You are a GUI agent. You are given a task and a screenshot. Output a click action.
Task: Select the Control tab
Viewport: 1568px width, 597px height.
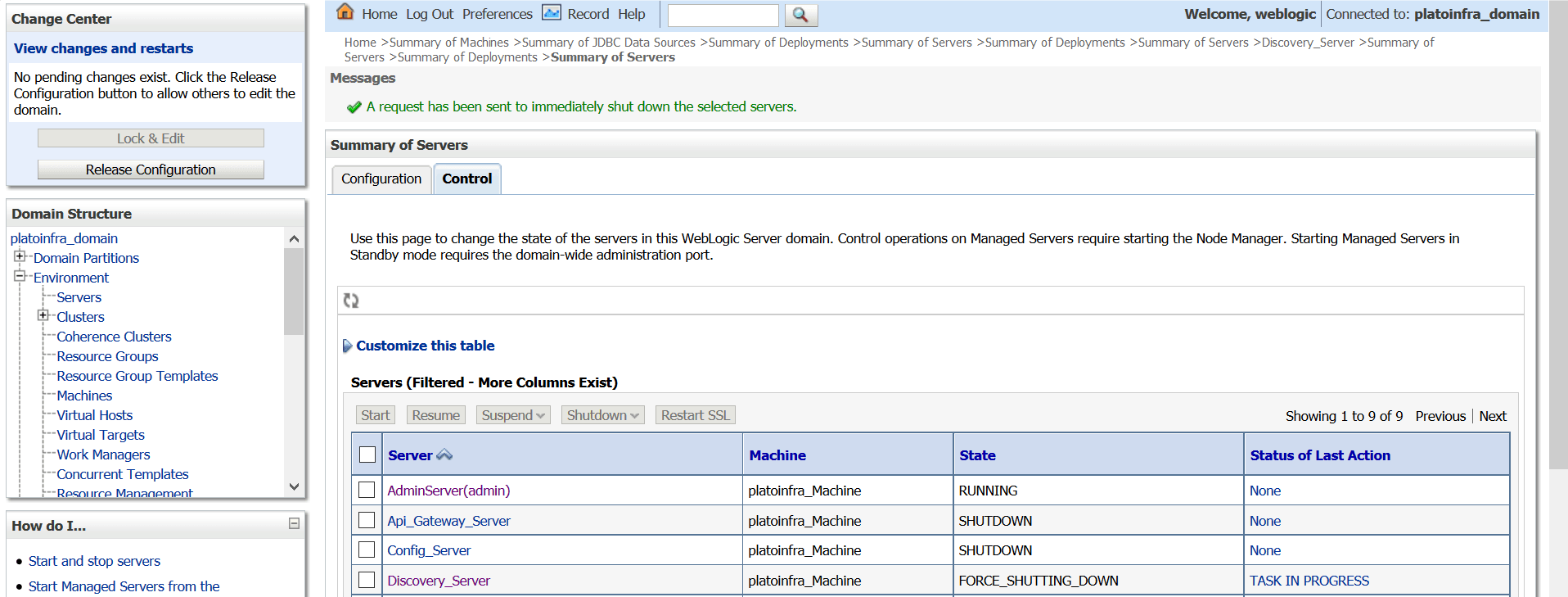pyautogui.click(x=467, y=179)
